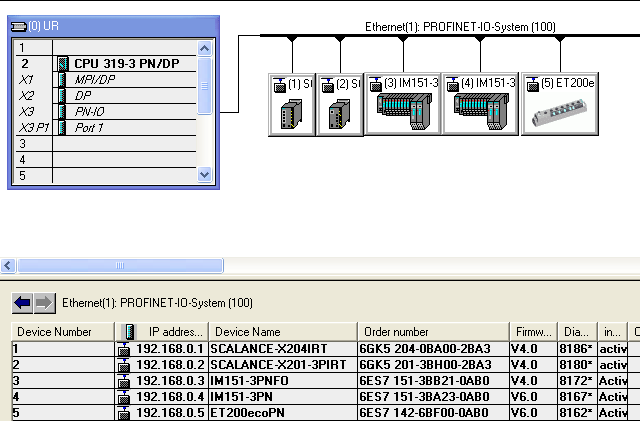Select the (3) IM151-3 station image

pyautogui.click(x=404, y=111)
